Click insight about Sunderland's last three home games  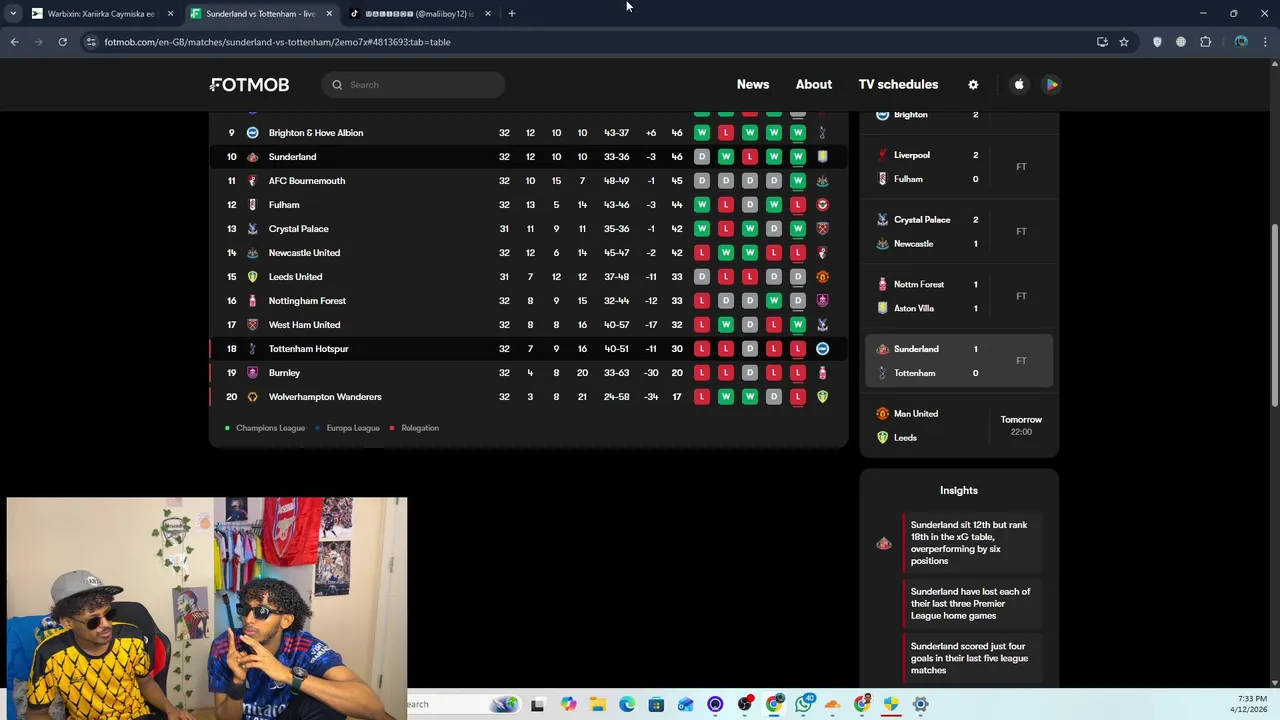tap(971, 604)
